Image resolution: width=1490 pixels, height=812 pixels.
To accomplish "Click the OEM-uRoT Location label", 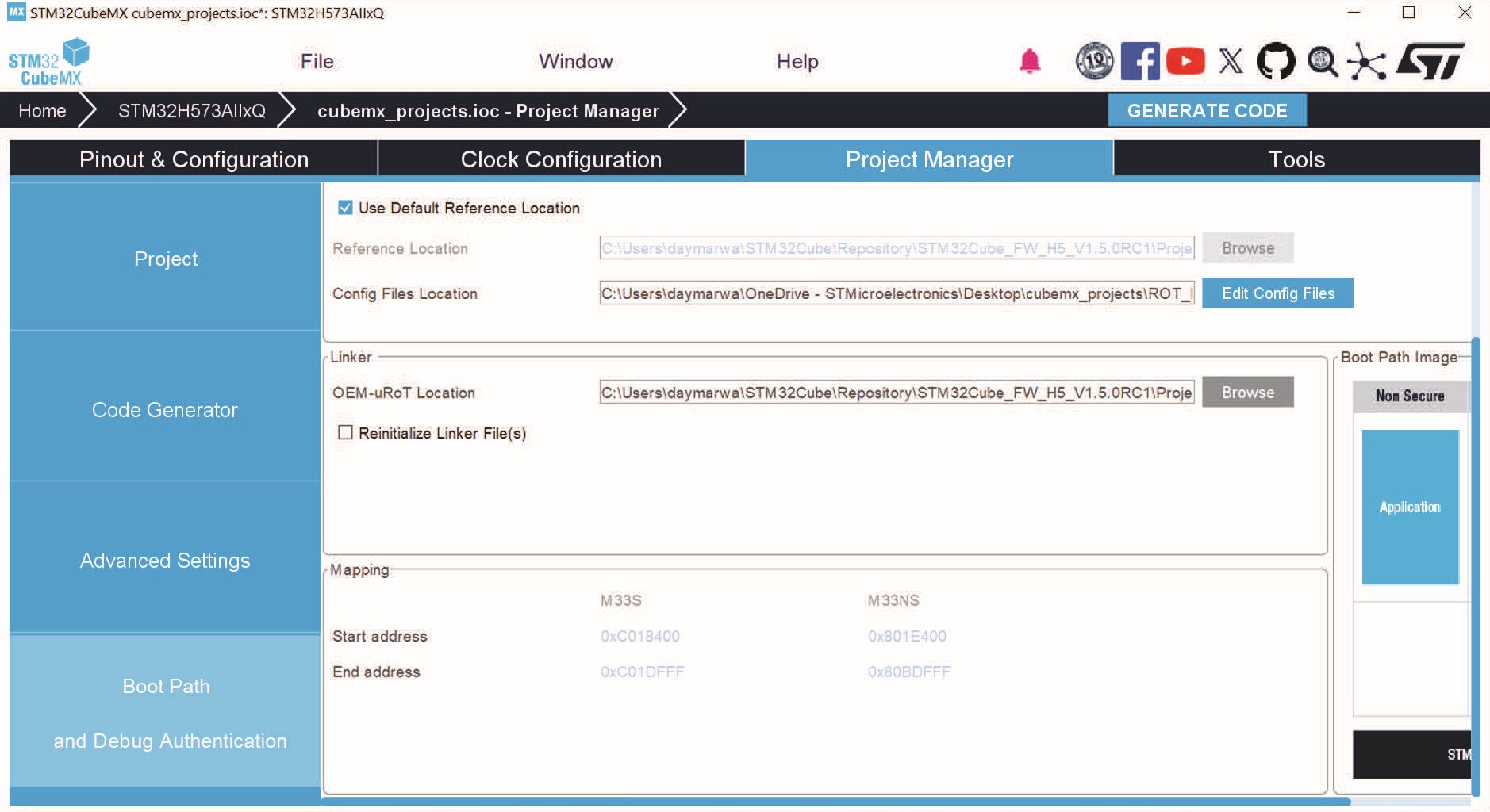I will click(403, 393).
